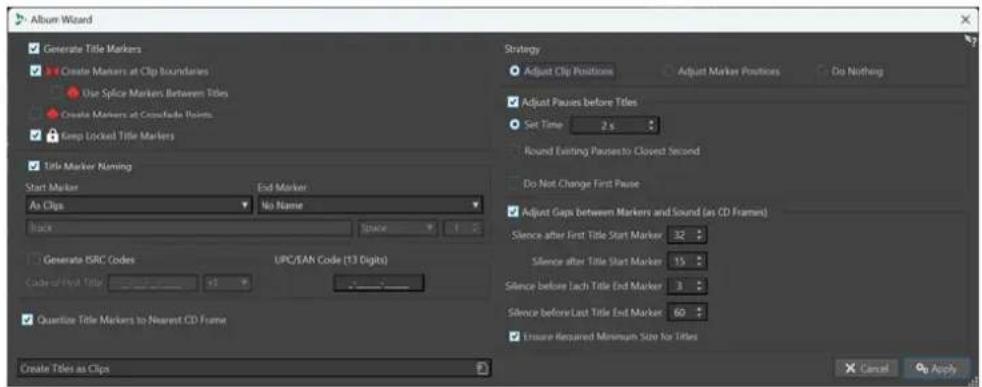Select the Do Nothing strategy
Image resolution: width=982 pixels, height=387 pixels.
821,71
